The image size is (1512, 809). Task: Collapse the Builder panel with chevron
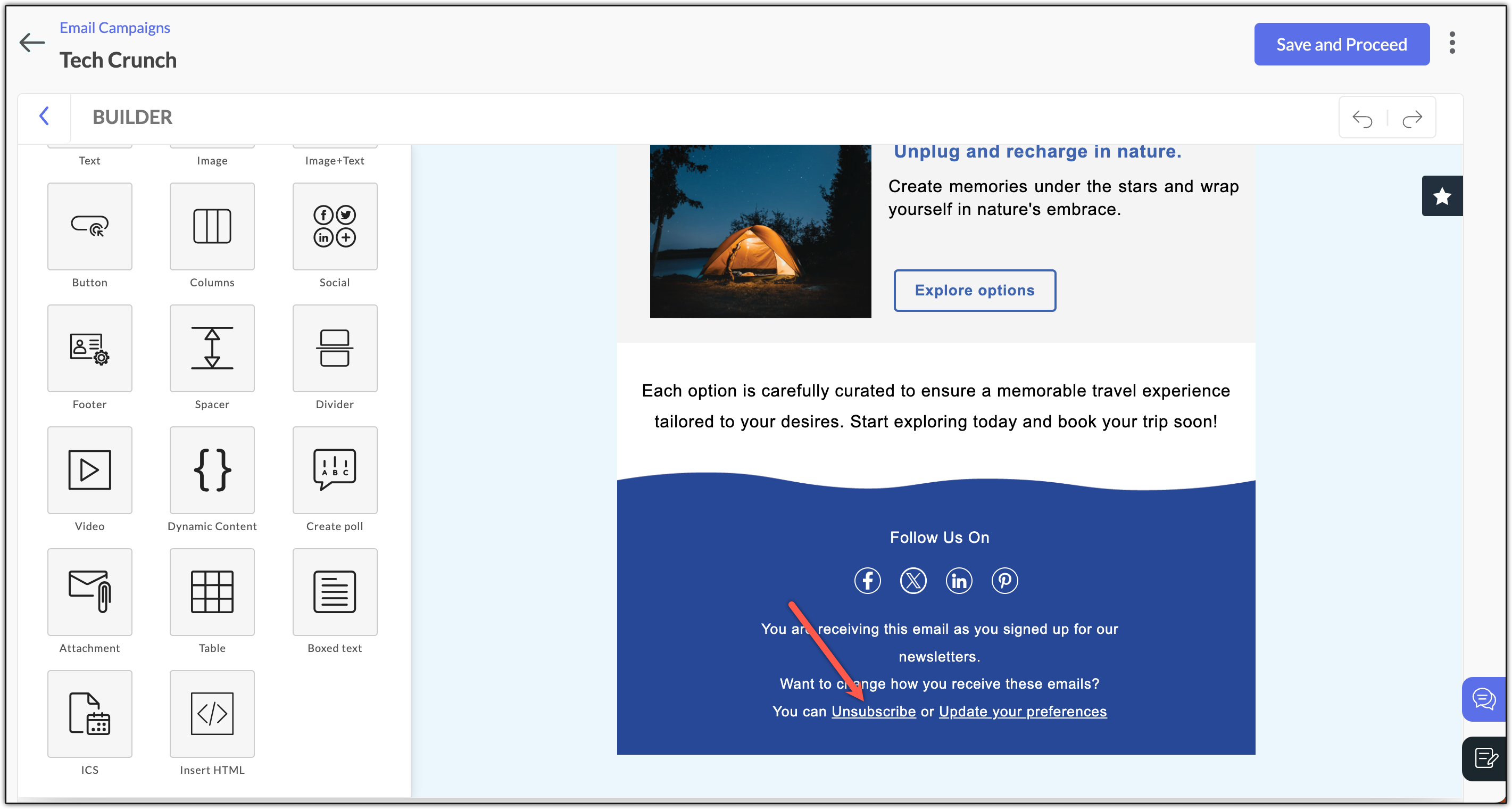44,115
